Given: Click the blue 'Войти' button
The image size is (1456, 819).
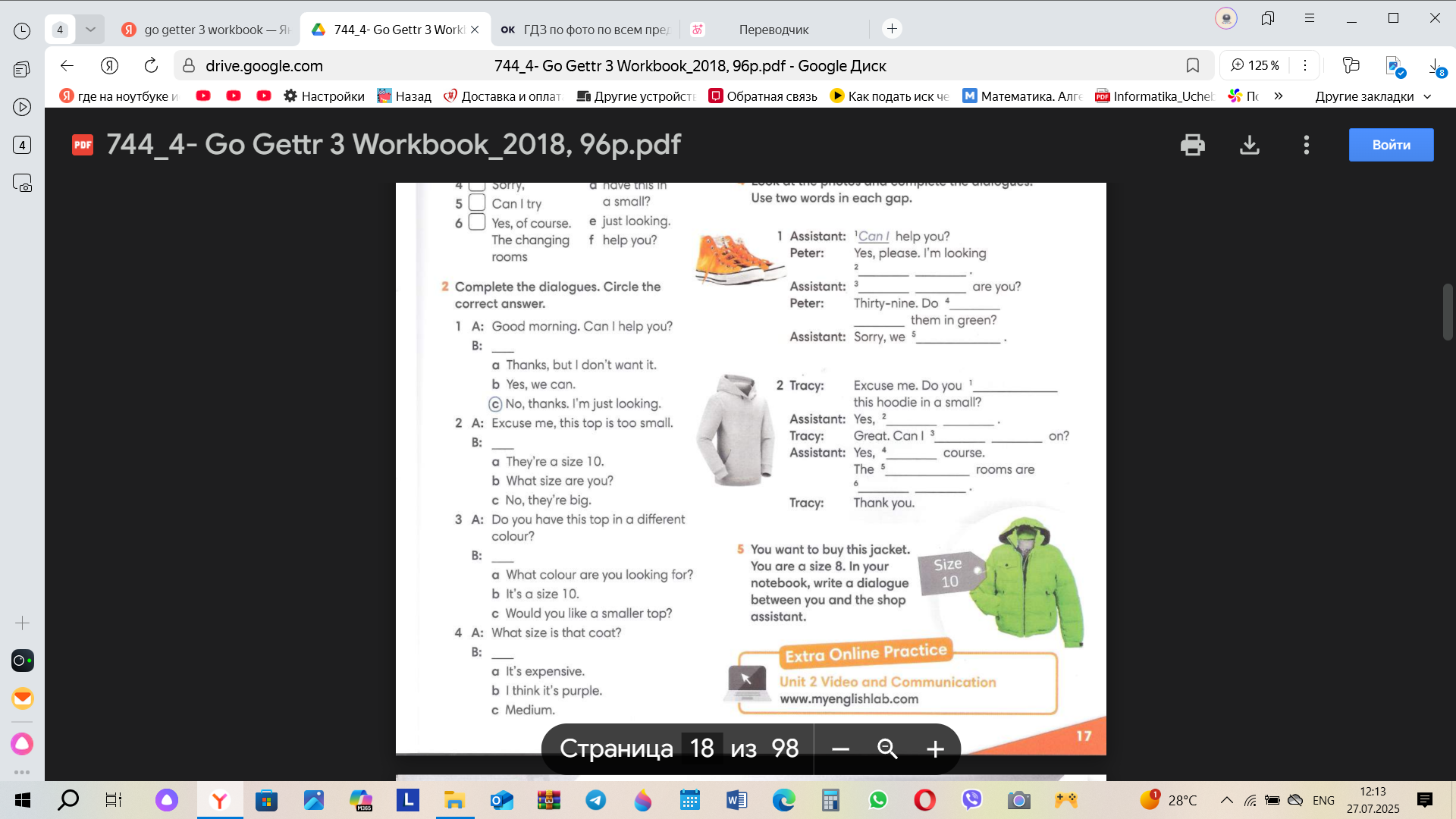Looking at the screenshot, I should click(1391, 145).
